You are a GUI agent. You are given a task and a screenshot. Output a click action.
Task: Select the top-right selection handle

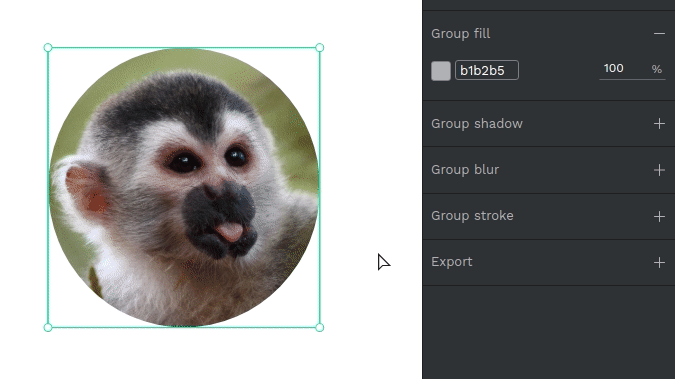click(319, 47)
